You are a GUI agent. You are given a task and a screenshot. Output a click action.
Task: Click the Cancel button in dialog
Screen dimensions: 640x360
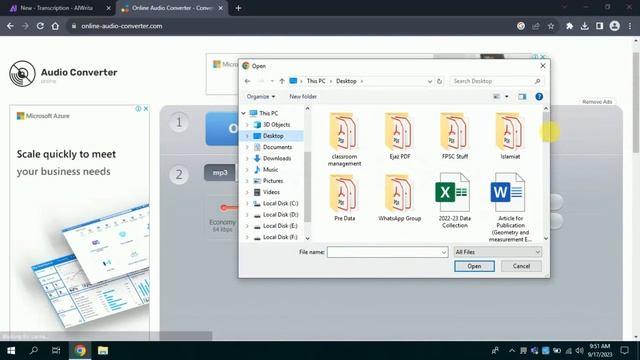click(x=521, y=266)
